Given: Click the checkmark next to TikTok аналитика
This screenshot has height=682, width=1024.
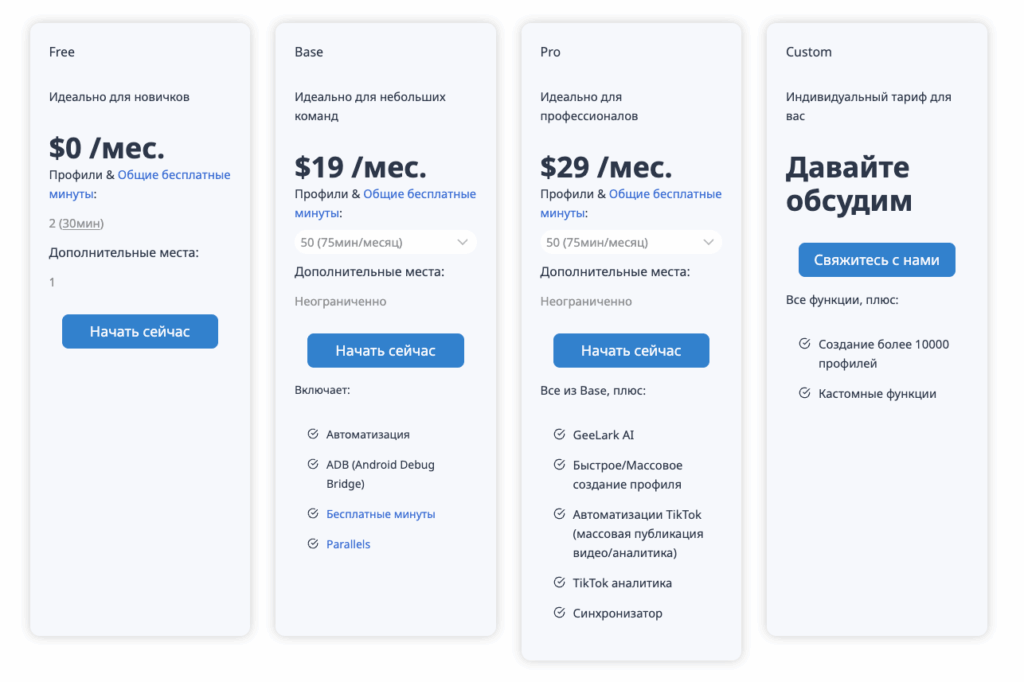Looking at the screenshot, I should pyautogui.click(x=558, y=582).
